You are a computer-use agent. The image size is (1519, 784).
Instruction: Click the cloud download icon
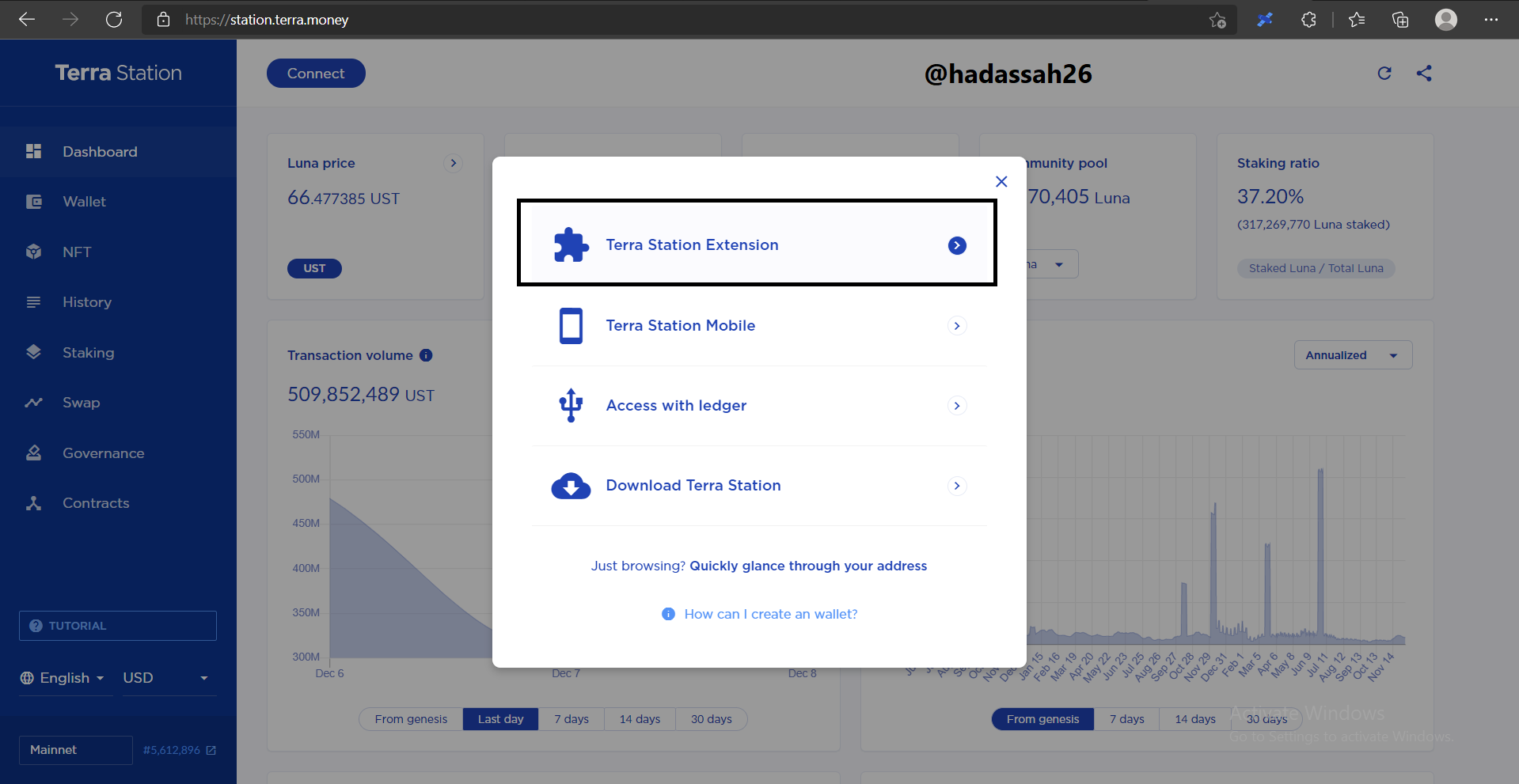point(571,486)
